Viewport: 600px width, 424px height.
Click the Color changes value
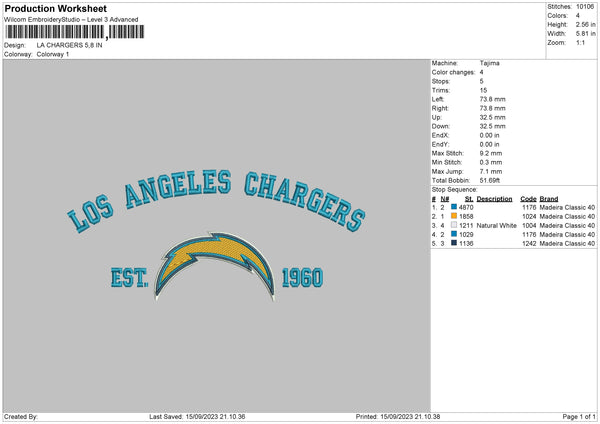click(x=481, y=72)
